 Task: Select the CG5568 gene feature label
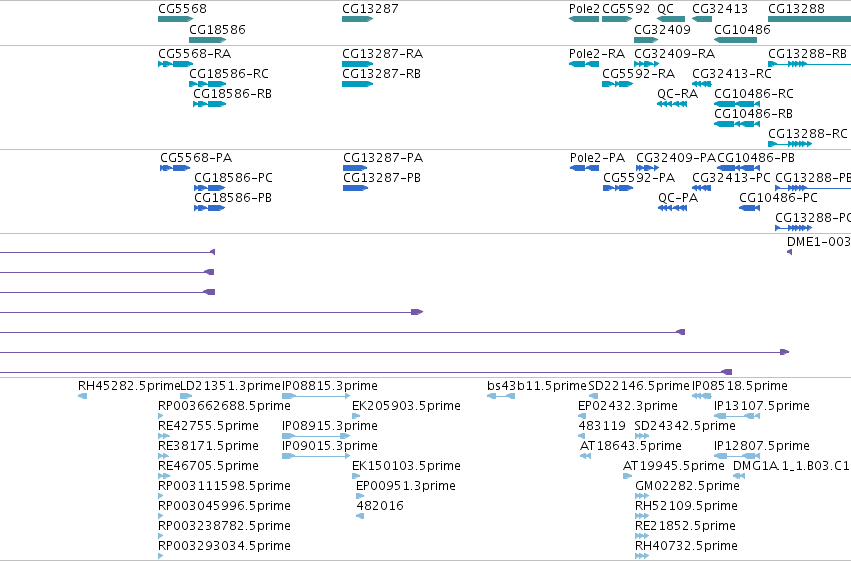182,9
